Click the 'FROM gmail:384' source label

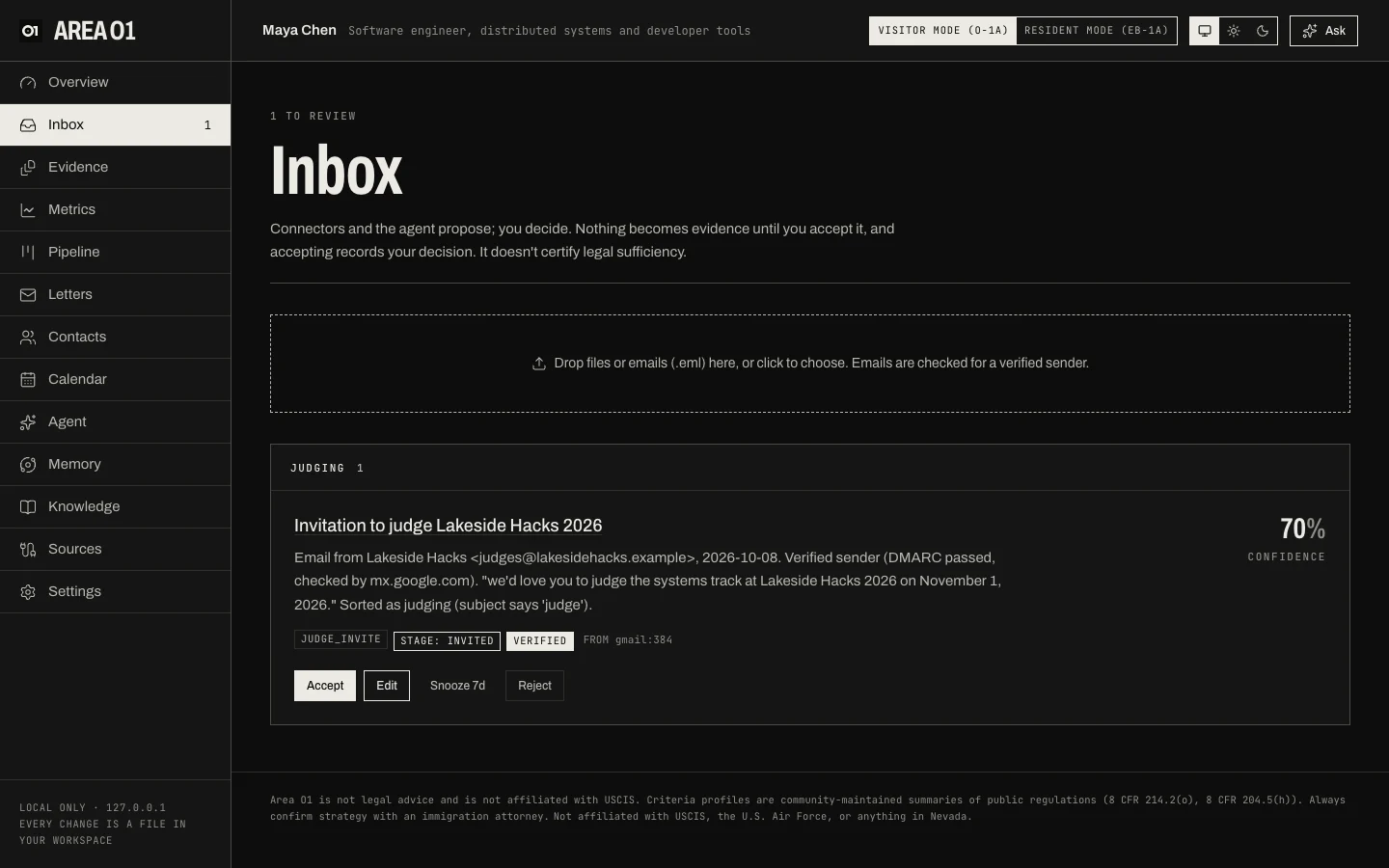pos(628,640)
